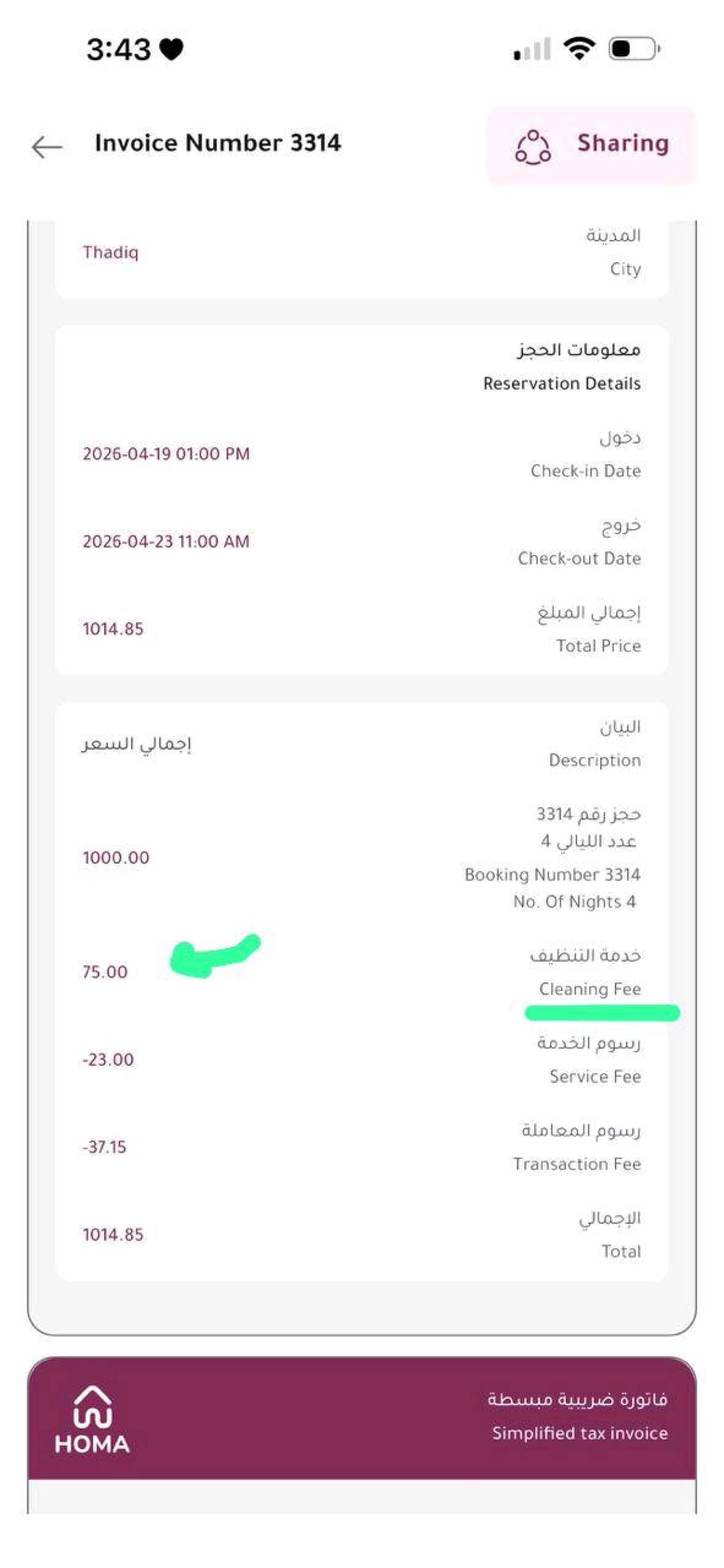Tap the 75.00 cleaning fee amount
Viewport: 724px width, 1568px height.
coord(105,972)
